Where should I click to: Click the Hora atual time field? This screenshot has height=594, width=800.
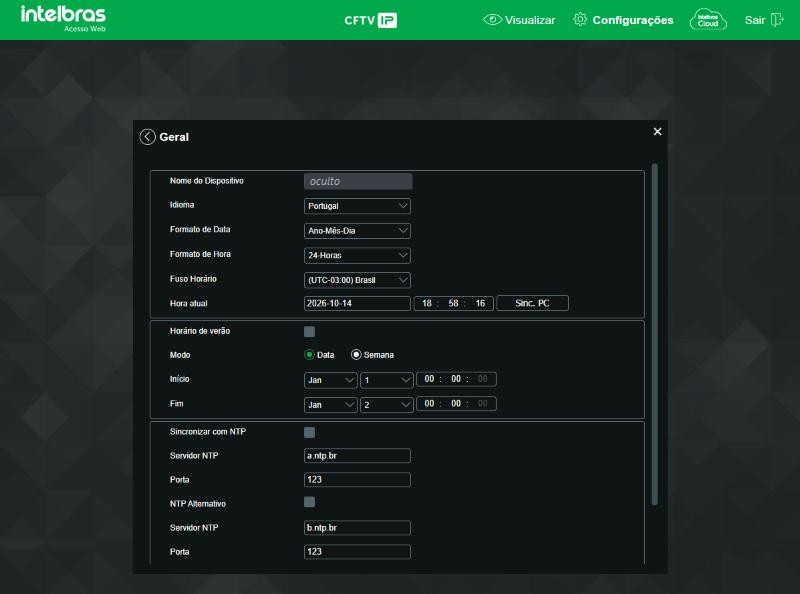click(x=454, y=303)
